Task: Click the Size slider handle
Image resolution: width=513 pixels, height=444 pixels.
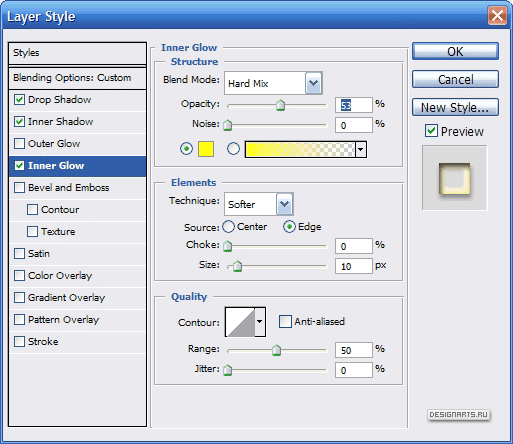Action: coord(237,266)
